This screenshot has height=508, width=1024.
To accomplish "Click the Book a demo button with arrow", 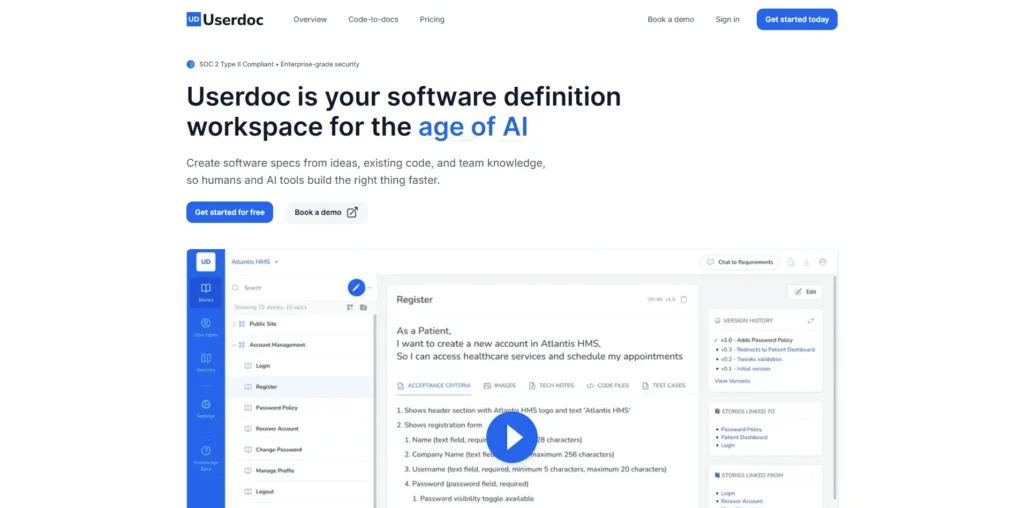I will [x=326, y=212].
